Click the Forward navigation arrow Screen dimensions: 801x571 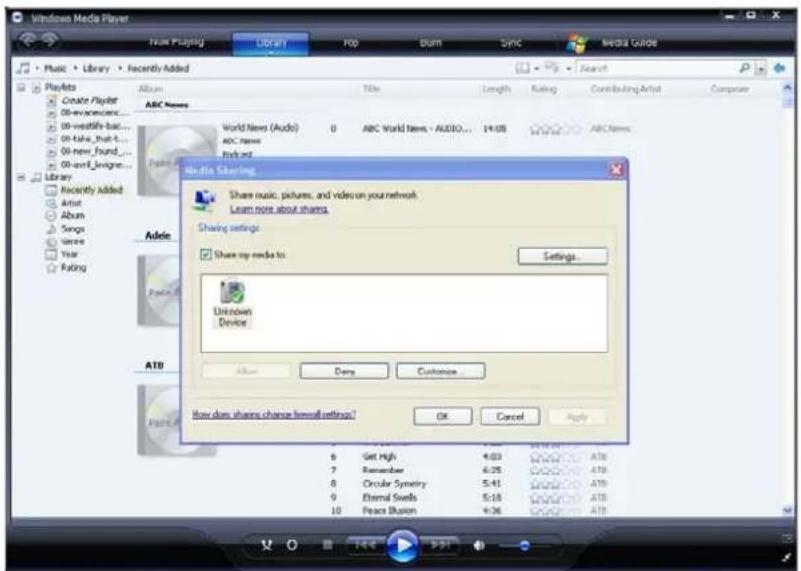50,39
